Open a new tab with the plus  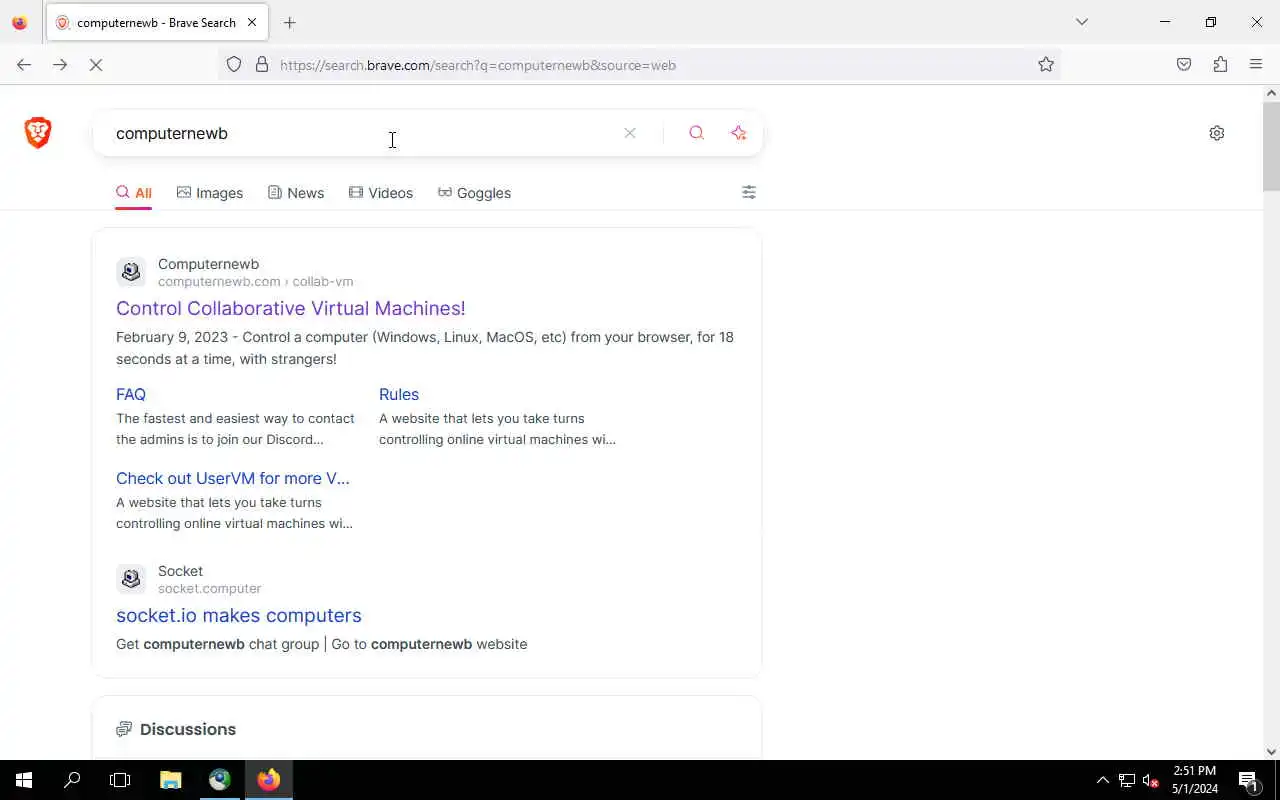pyautogui.click(x=290, y=22)
